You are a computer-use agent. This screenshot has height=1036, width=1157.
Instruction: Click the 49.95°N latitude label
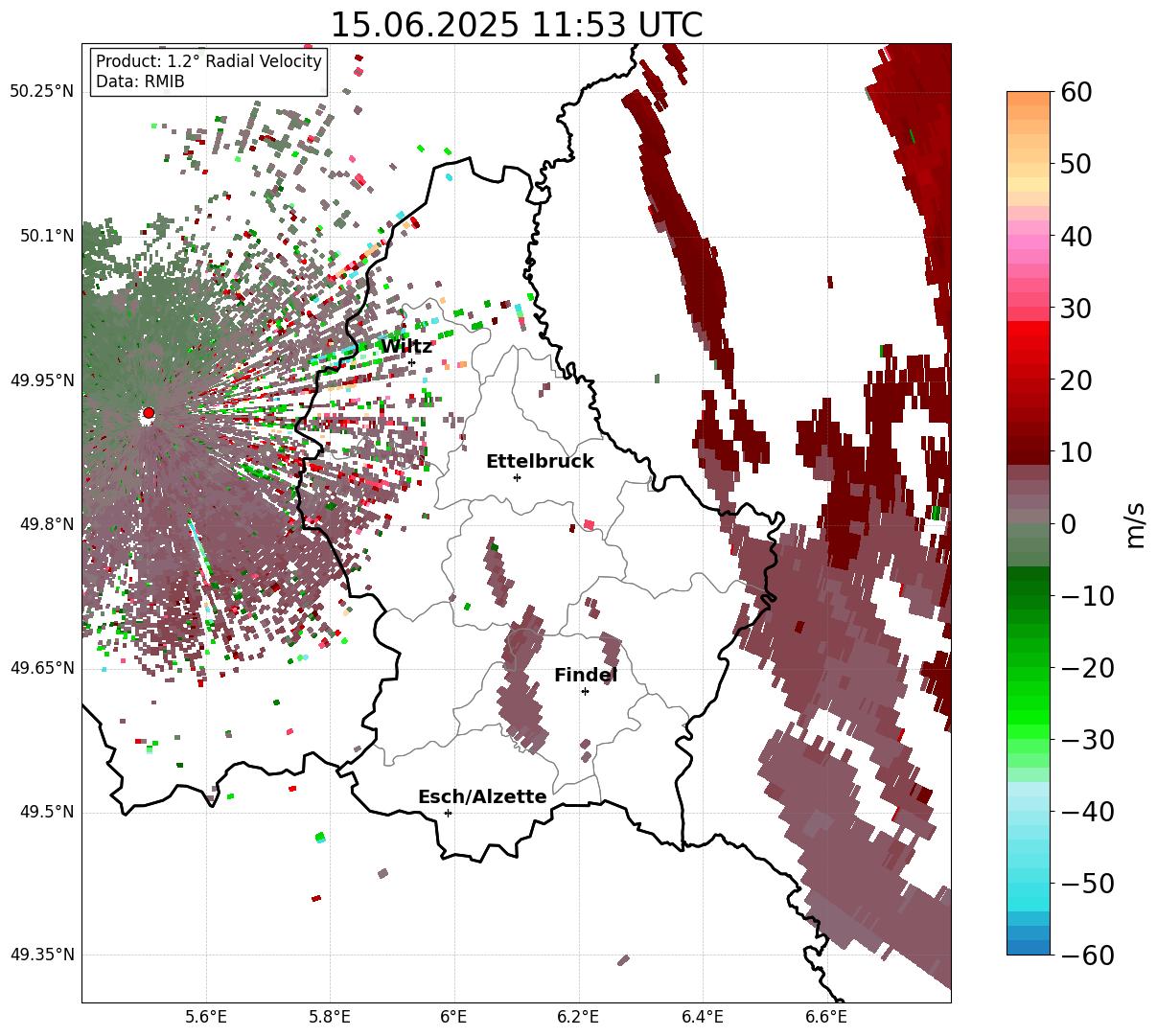tap(41, 380)
